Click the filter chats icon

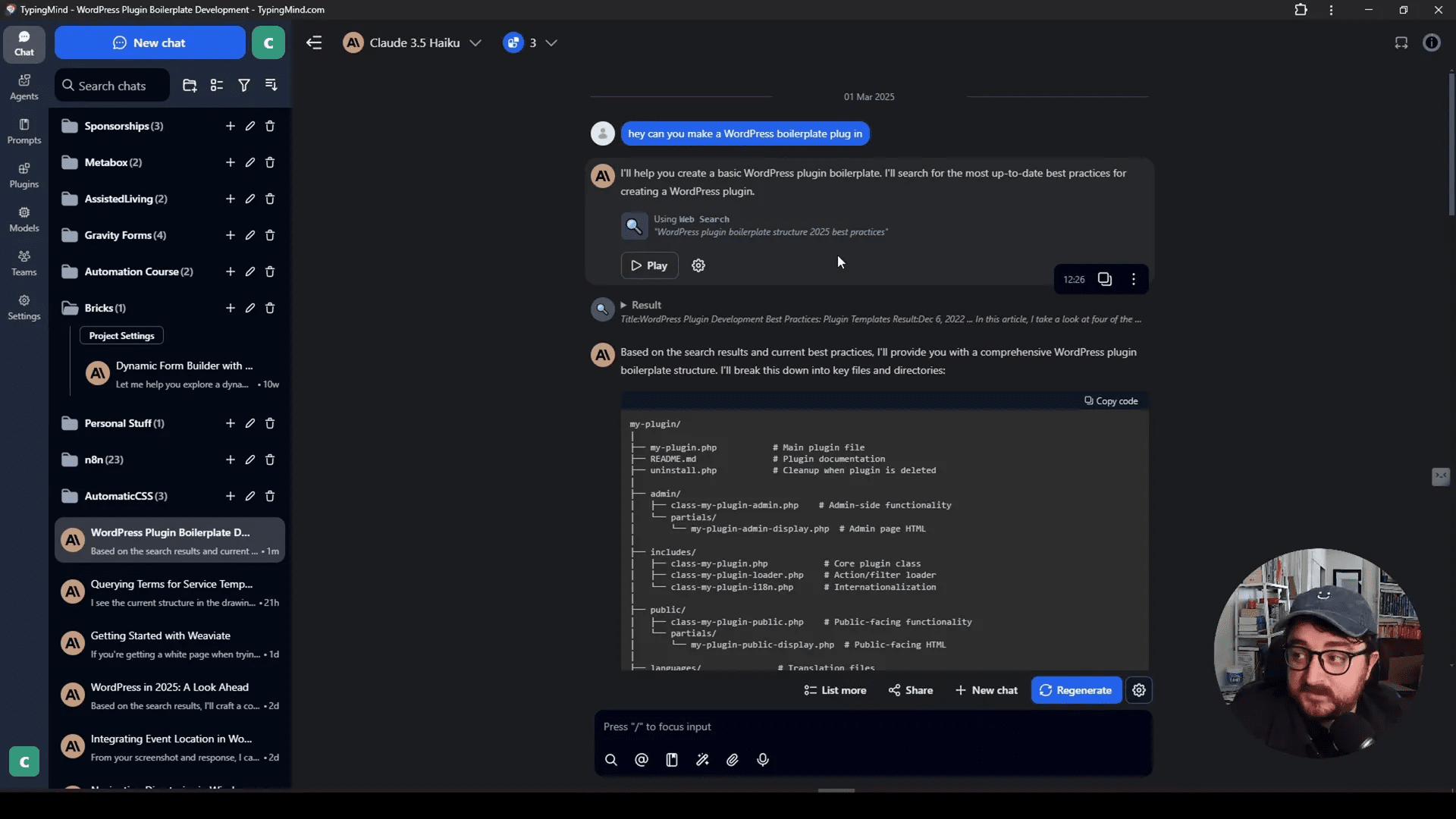245,85
